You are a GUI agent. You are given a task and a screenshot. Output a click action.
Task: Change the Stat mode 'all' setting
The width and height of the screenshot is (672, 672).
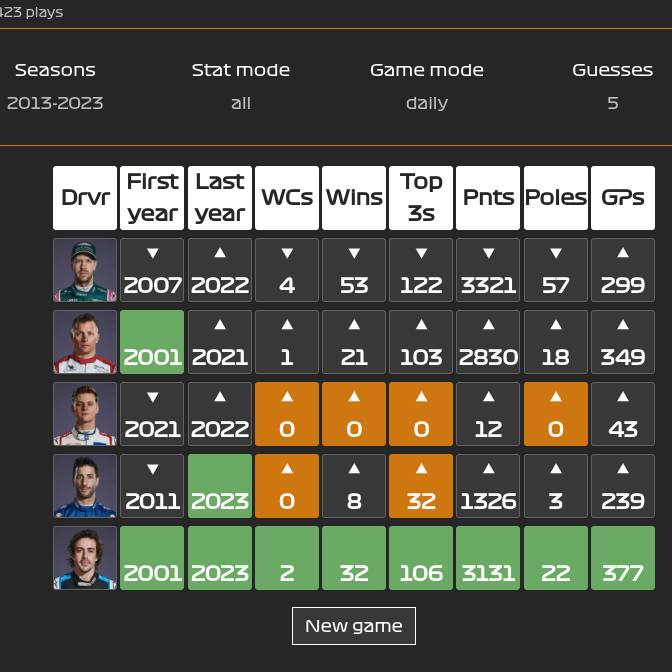coord(240,103)
